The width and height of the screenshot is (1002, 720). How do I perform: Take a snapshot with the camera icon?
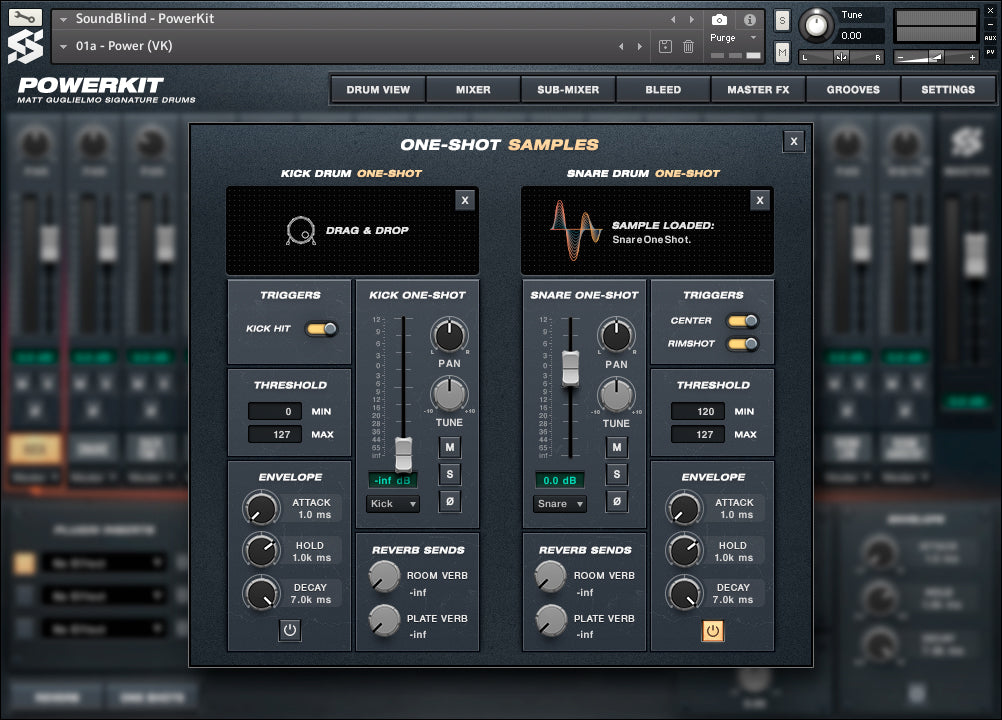[x=719, y=20]
